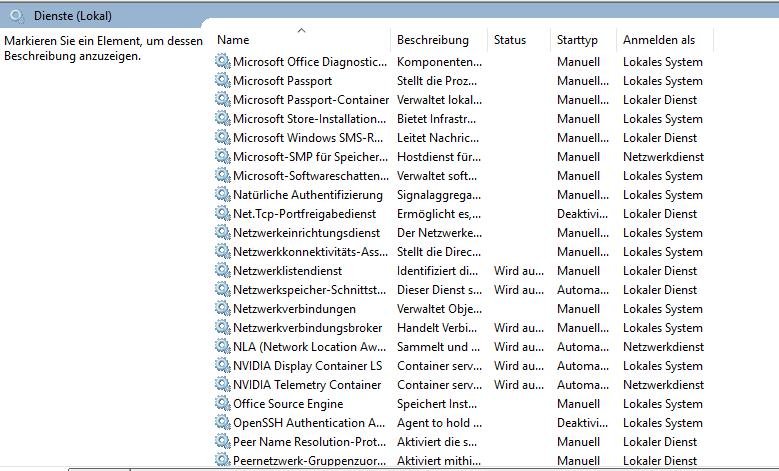Click gear icon of Netzwerkverbindungsbroker
779x471 pixels.
pyautogui.click(x=223, y=327)
